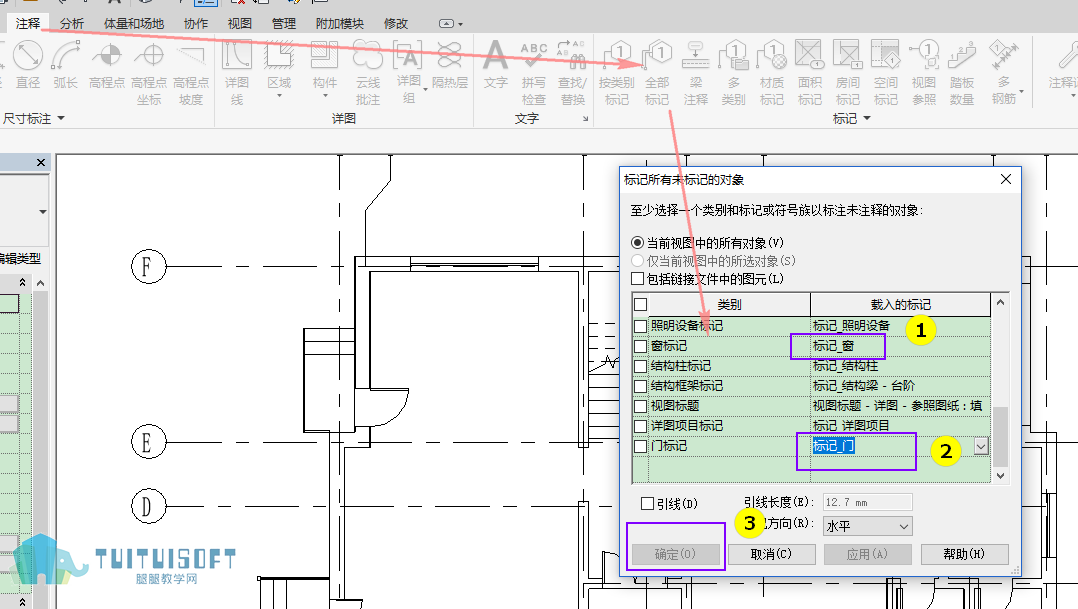Click the 高程点坡度 spot slope tool
This screenshot has width=1078, height=609.
pos(191,72)
